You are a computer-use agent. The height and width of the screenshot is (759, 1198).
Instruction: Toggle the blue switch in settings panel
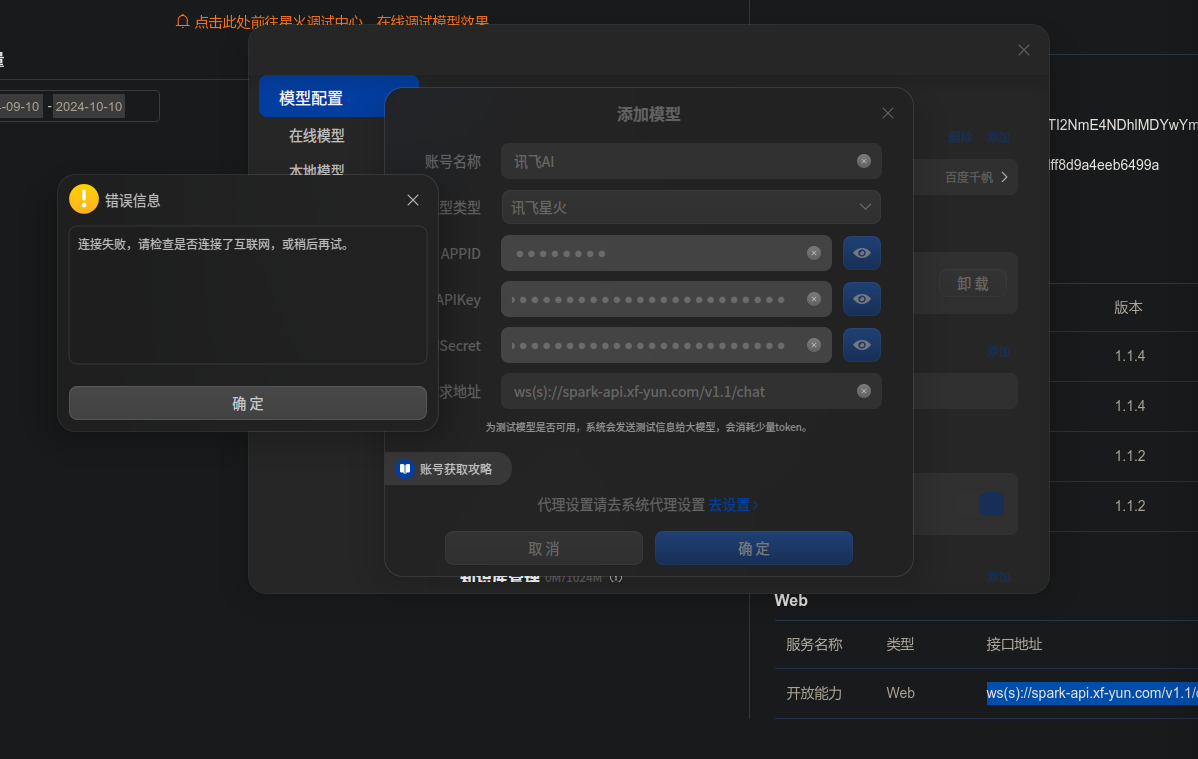tap(991, 504)
